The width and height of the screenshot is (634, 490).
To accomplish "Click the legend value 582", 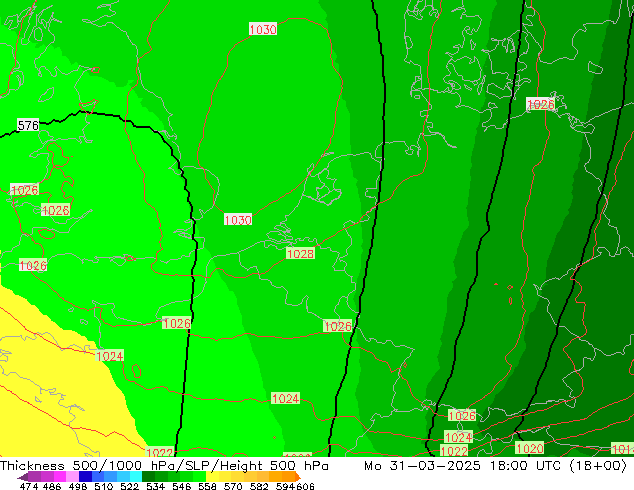I will 259,486.
